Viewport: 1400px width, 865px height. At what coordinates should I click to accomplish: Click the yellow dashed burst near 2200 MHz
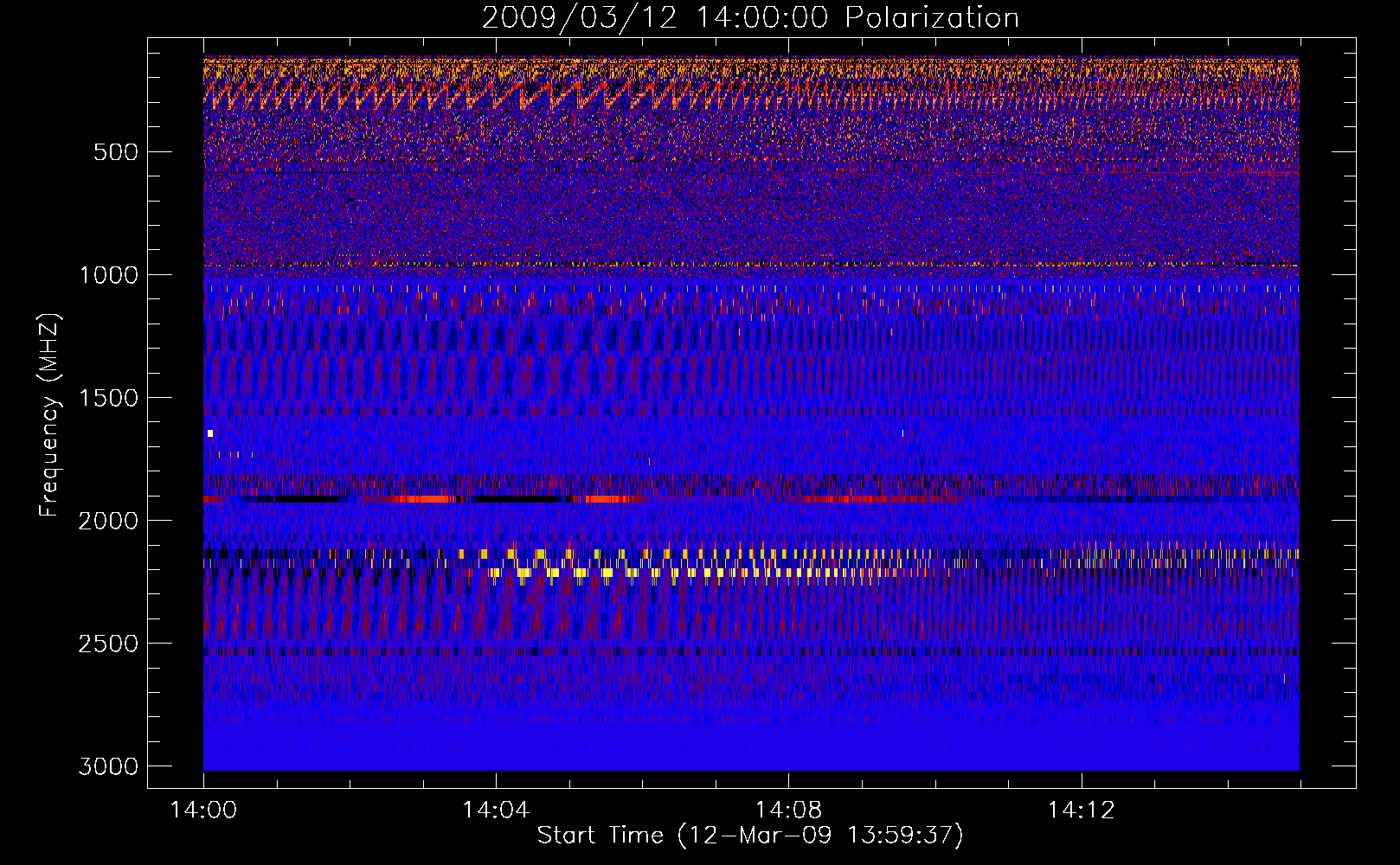pos(684,572)
